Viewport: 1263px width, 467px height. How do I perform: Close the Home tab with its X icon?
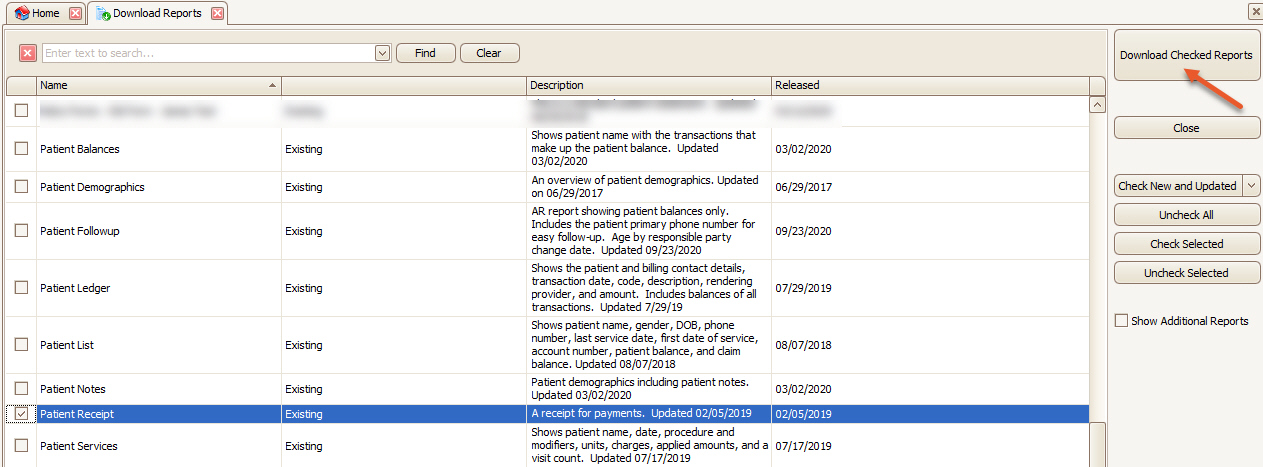click(x=75, y=14)
